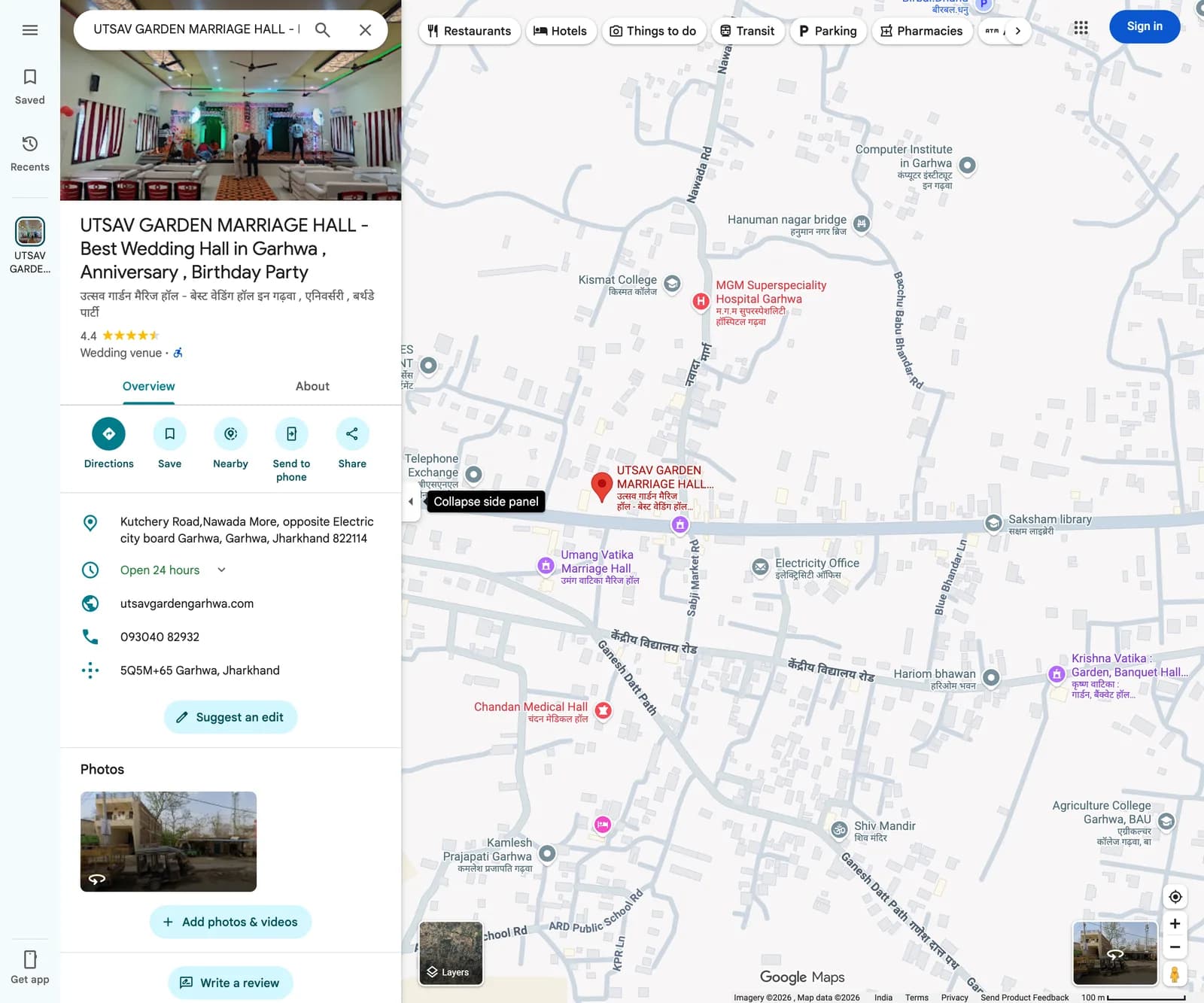Click the search magnifier icon

(x=322, y=30)
